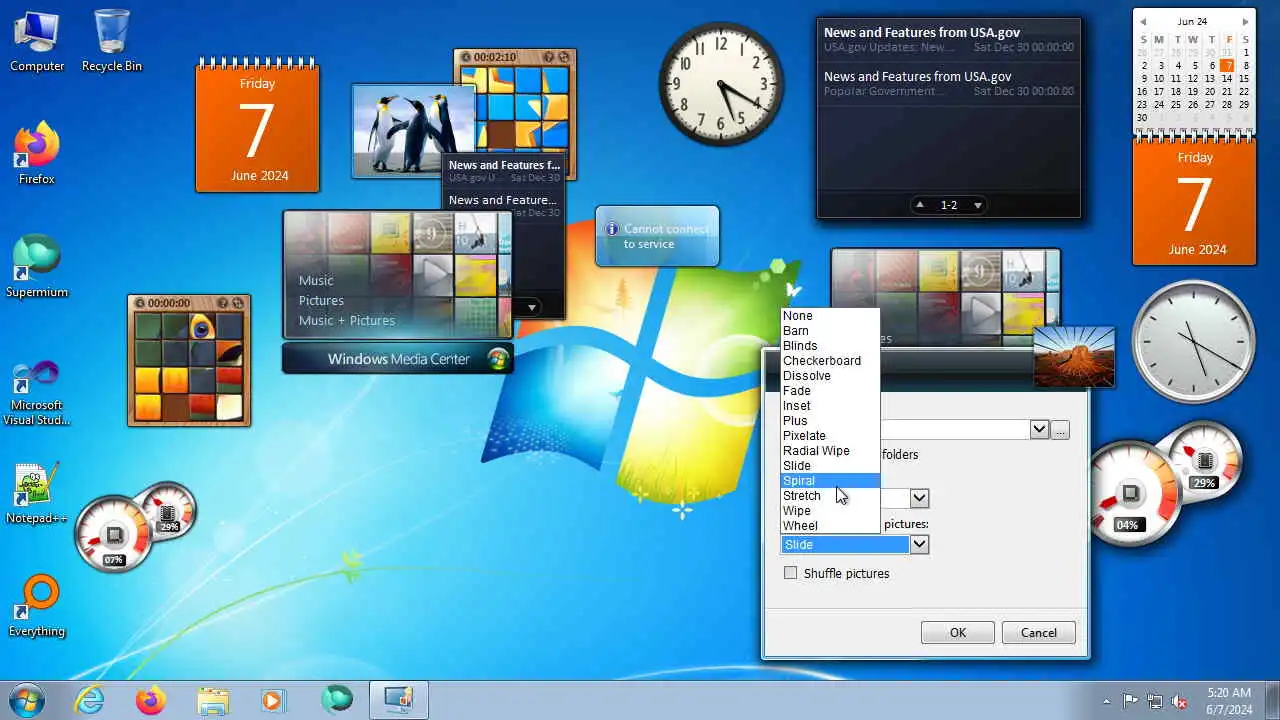The width and height of the screenshot is (1280, 720).
Task: Select the Firefox desktop shortcut
Action: click(x=37, y=154)
